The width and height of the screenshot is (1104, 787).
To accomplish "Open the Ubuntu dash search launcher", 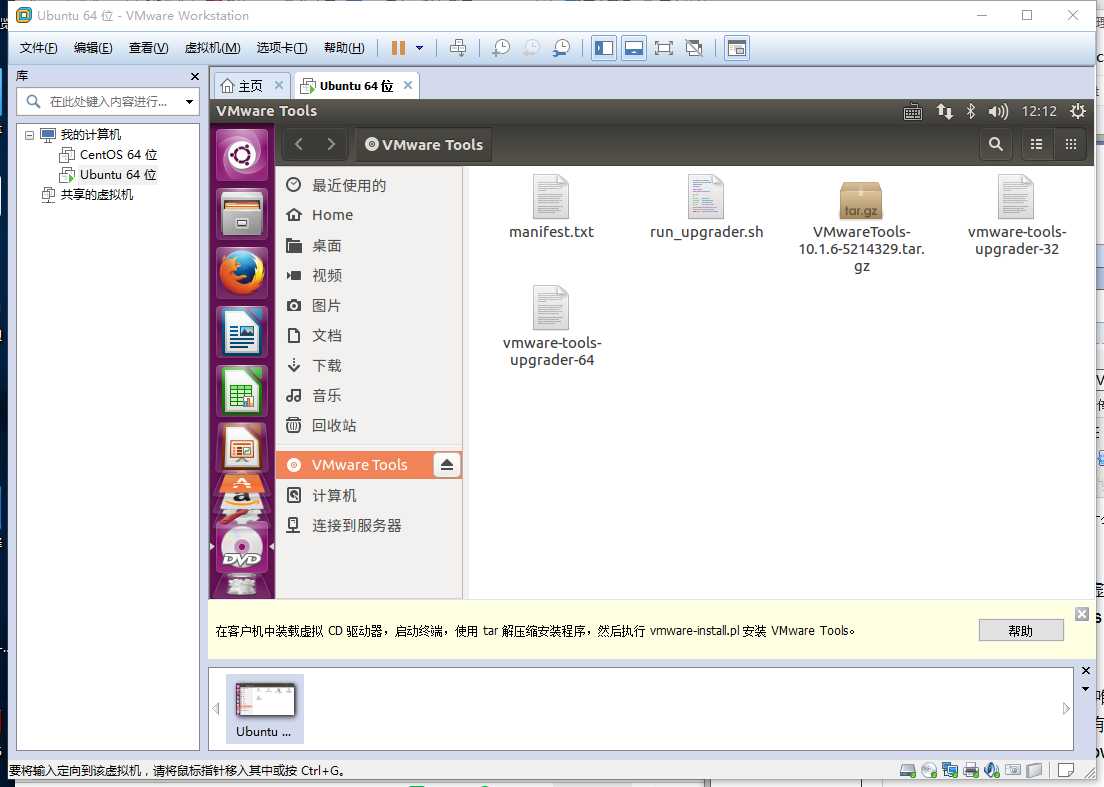I will coord(242,154).
